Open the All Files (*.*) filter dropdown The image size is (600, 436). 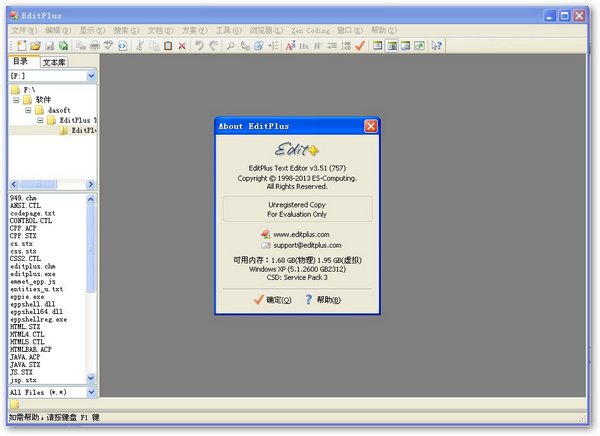(x=91, y=392)
